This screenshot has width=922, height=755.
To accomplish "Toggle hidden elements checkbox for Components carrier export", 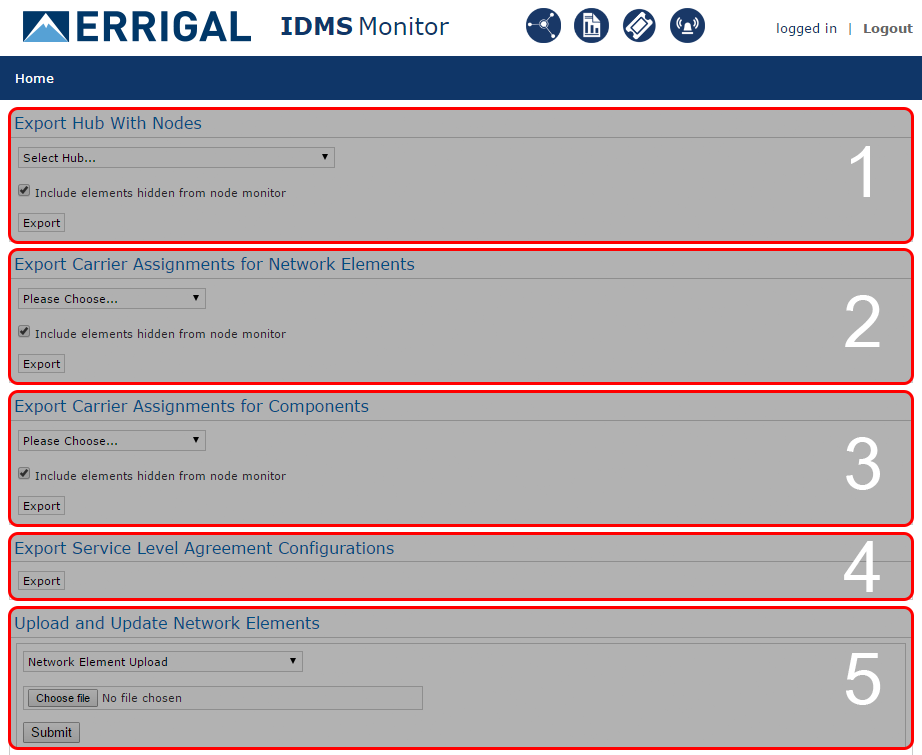I will tap(24, 474).
